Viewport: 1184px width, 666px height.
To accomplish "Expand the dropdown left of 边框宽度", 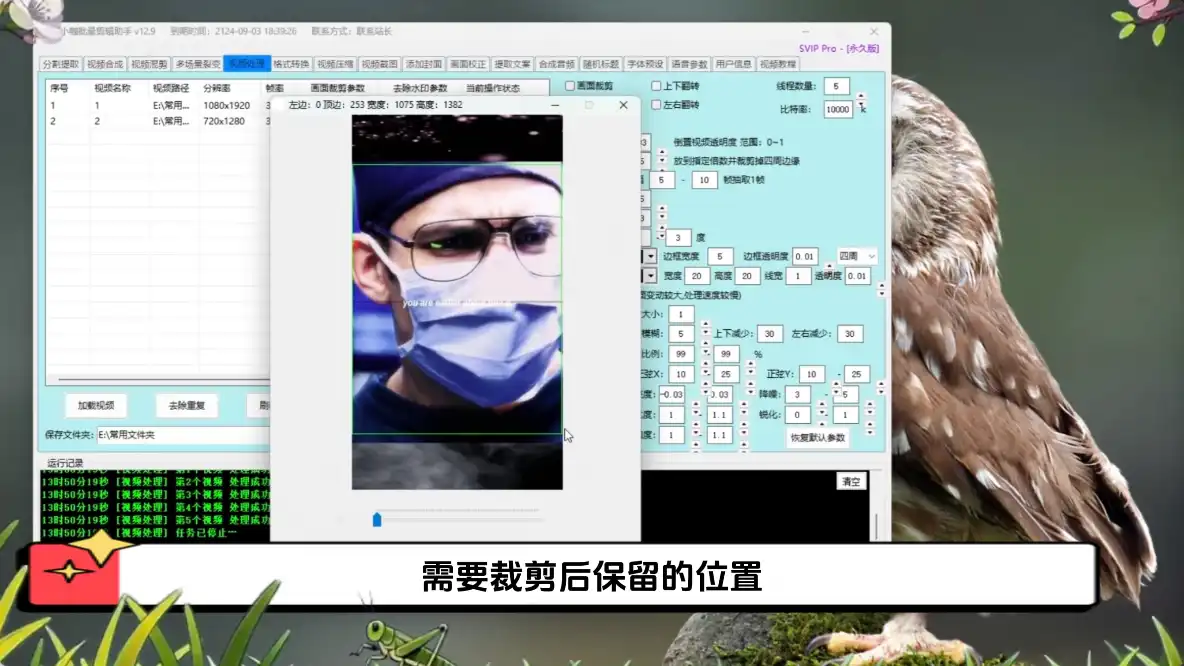I will 649,257.
